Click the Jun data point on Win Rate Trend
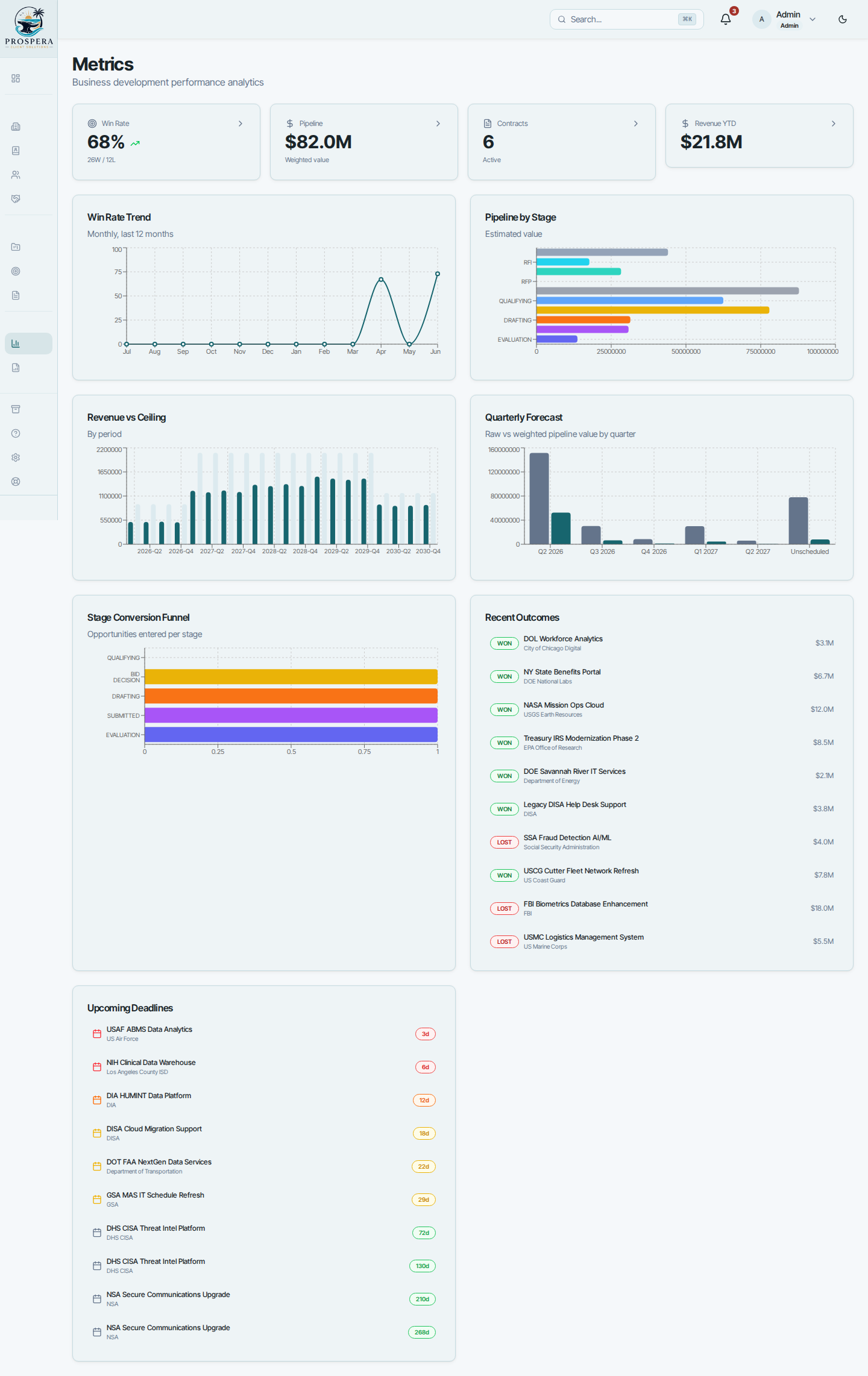868x1376 pixels. (438, 274)
